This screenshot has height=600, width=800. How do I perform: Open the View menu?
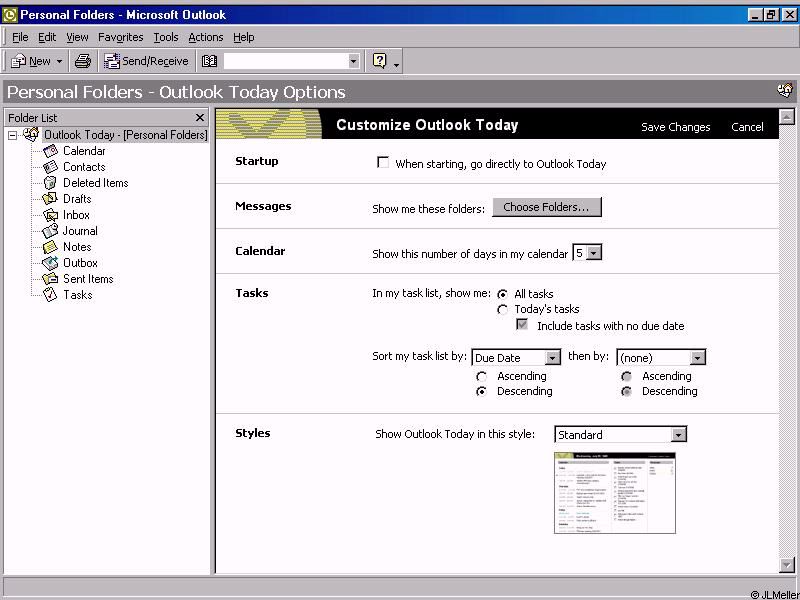pos(77,37)
